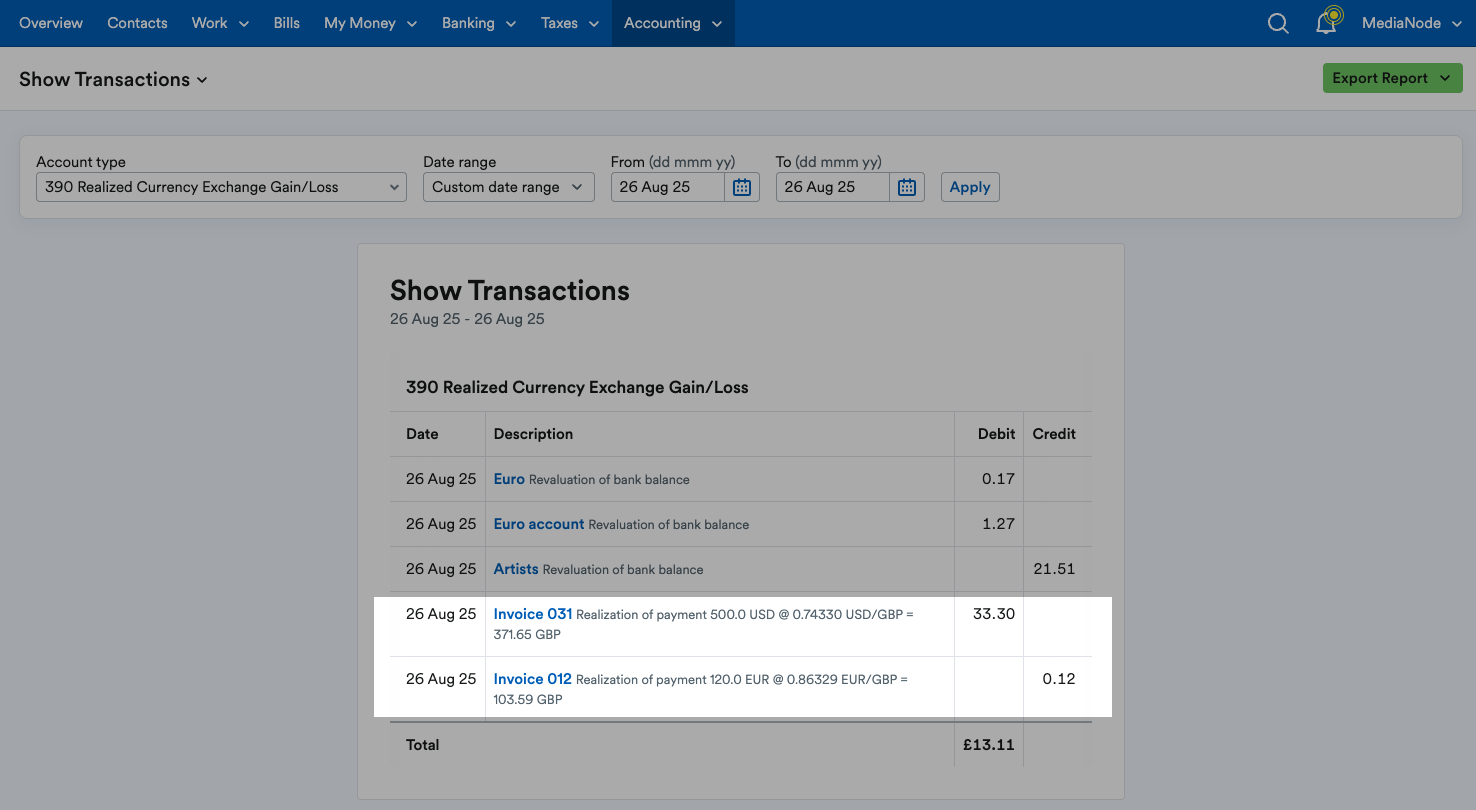
Task: Click the Description column header
Action: [x=533, y=434]
